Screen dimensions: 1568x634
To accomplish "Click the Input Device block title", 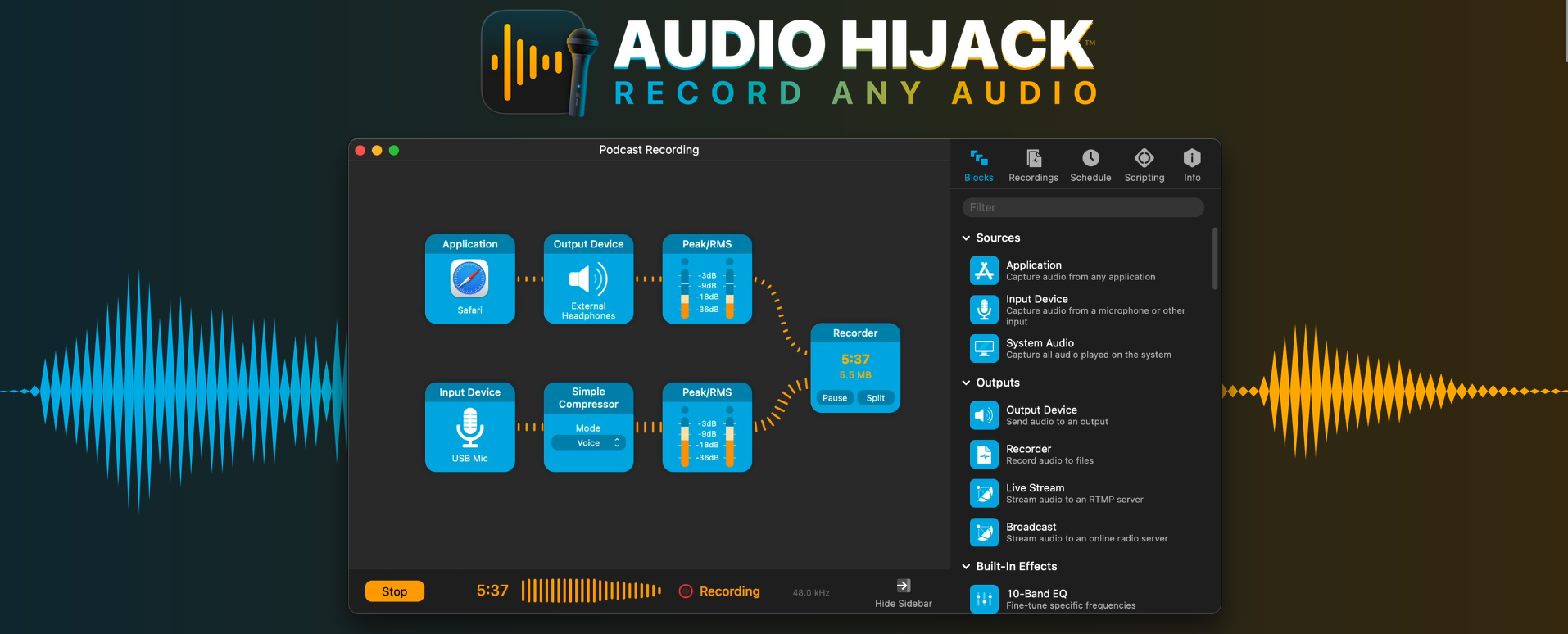I will [x=469, y=392].
